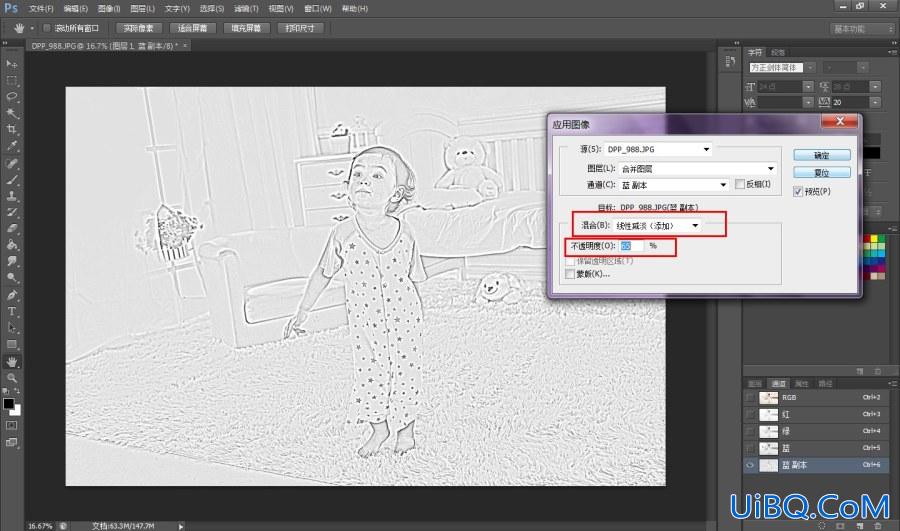Image resolution: width=900 pixels, height=531 pixels.
Task: Select the Eraser tool
Action: 11,228
